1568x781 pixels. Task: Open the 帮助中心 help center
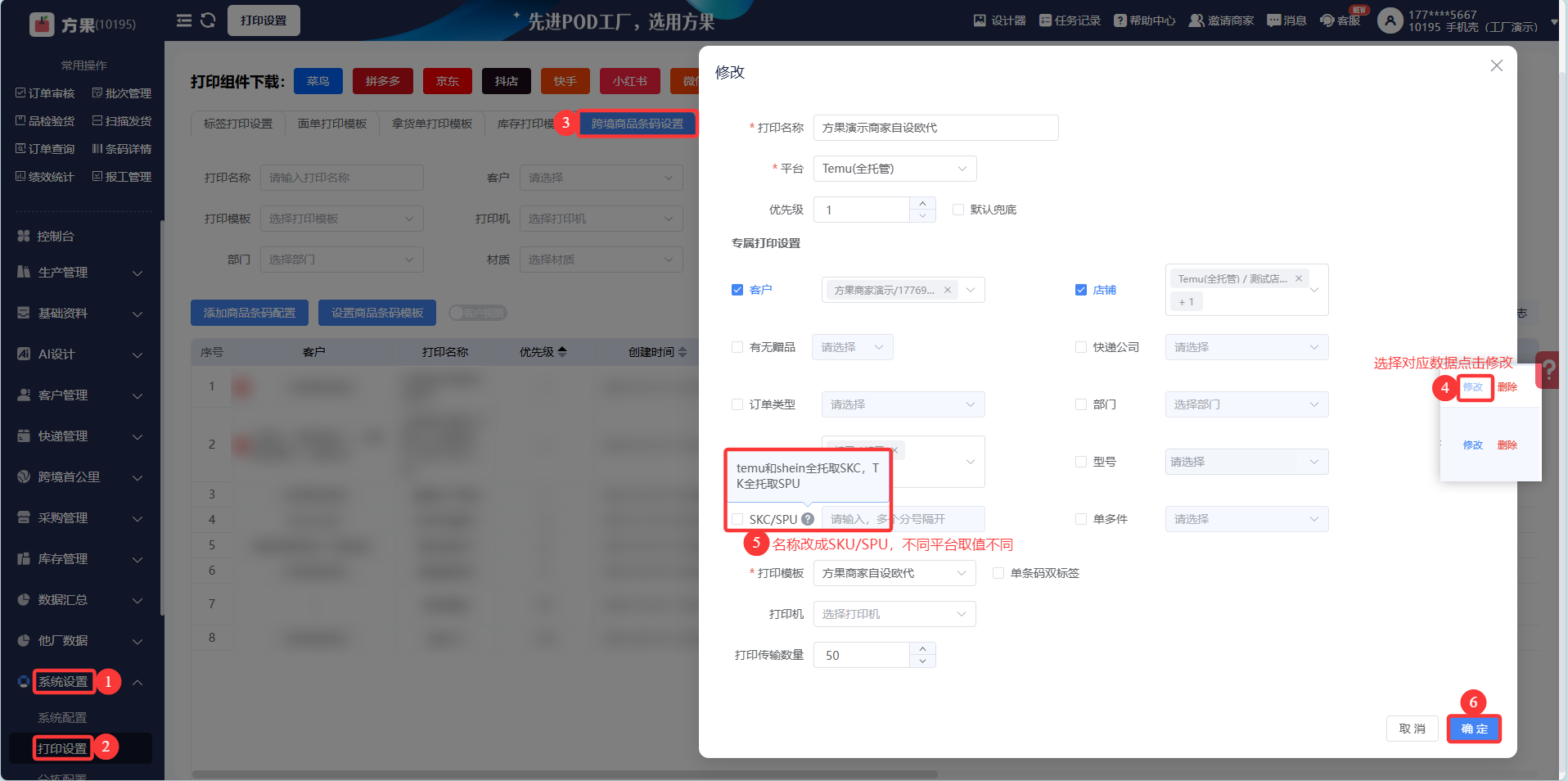click(x=1145, y=20)
